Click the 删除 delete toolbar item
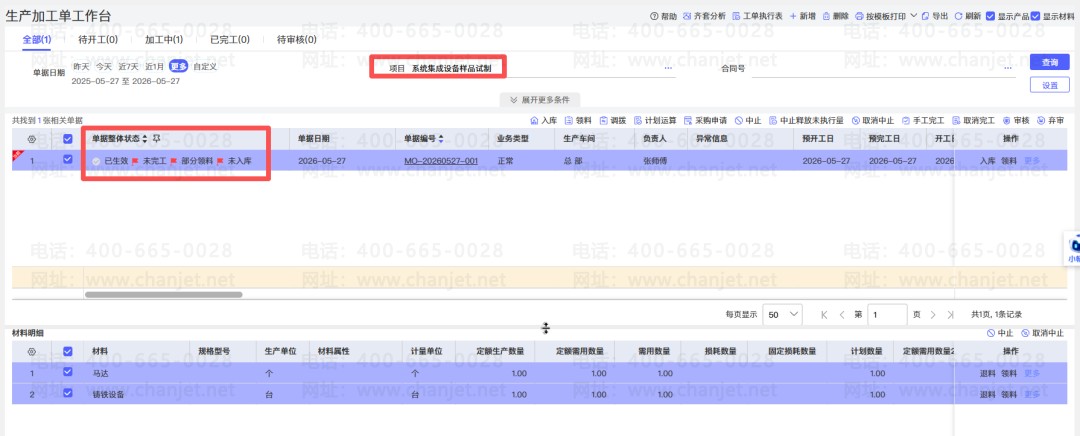1080x436 pixels. (x=835, y=16)
